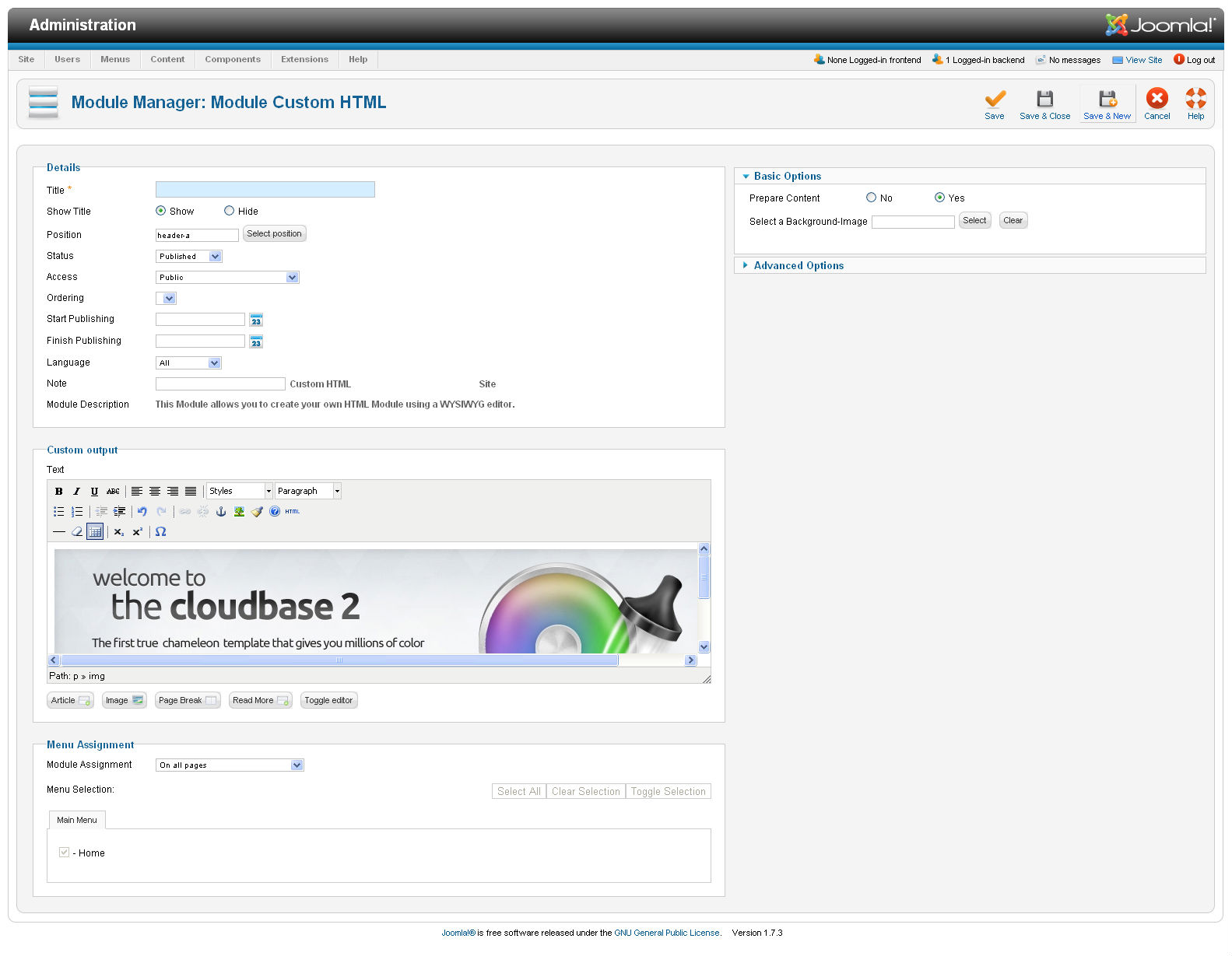Open the insert image tool icon
Screen dimensions: 1232x956
[239, 512]
